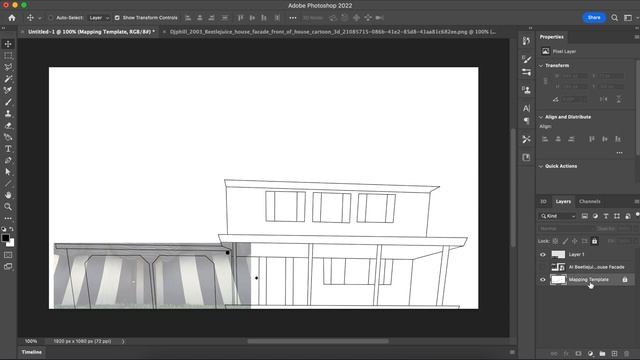This screenshot has height=360, width=640.
Task: Open the Timeline panel tab
Action: (31, 352)
